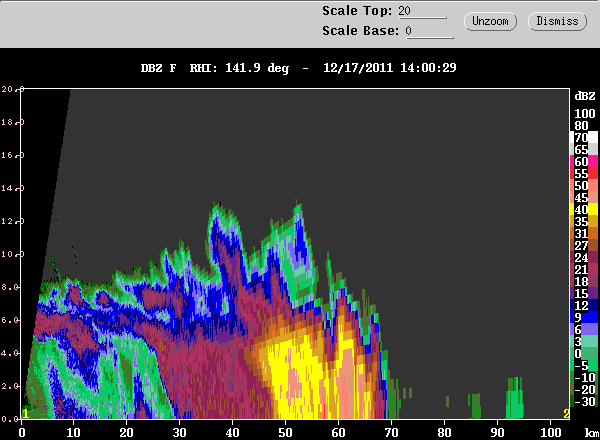The width and height of the screenshot is (600, 440).
Task: Click the 'km' axis unit label
Action: (592, 433)
